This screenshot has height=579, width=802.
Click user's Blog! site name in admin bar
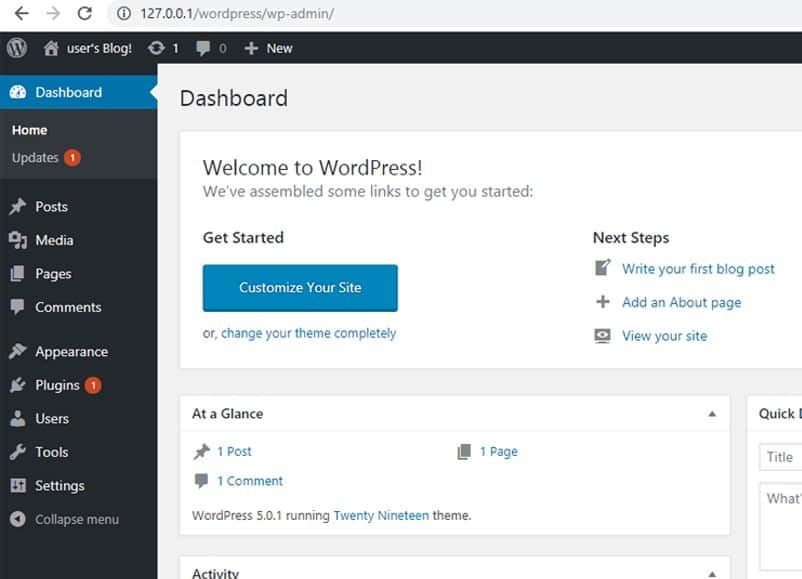pyautogui.click(x=99, y=48)
